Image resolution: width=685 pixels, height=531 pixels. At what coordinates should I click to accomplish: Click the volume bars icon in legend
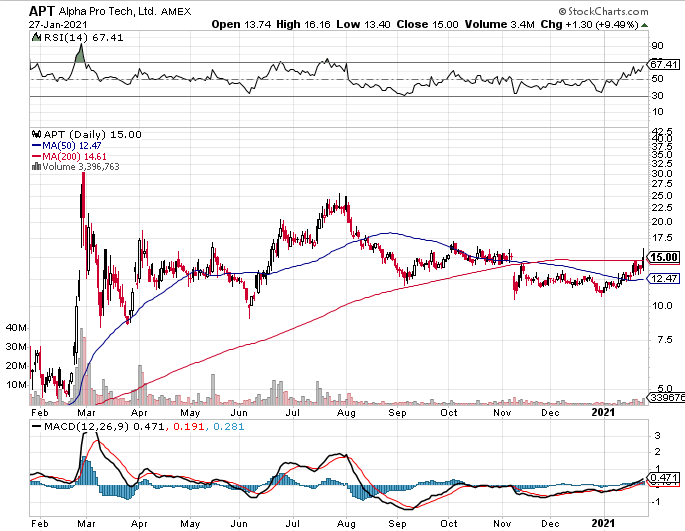click(x=37, y=167)
